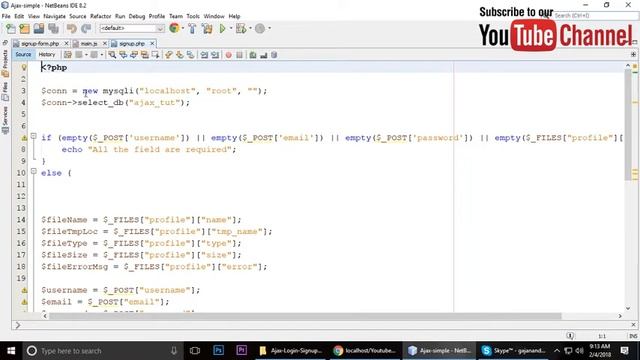
Task: Open the dropdown arrow next to the Chrome icon
Action: point(183,28)
